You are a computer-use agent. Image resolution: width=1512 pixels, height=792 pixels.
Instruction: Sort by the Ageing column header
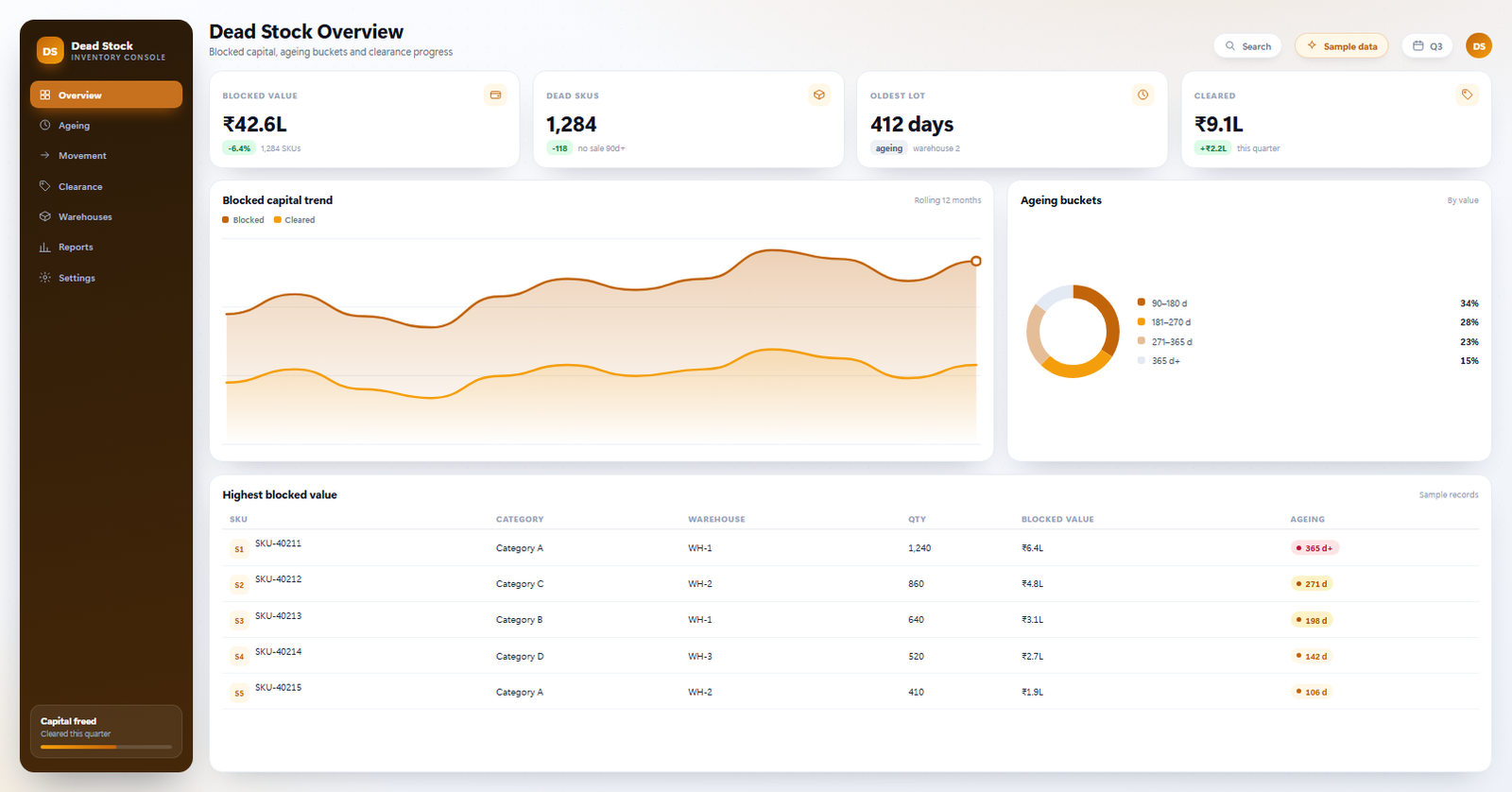coord(1307,519)
